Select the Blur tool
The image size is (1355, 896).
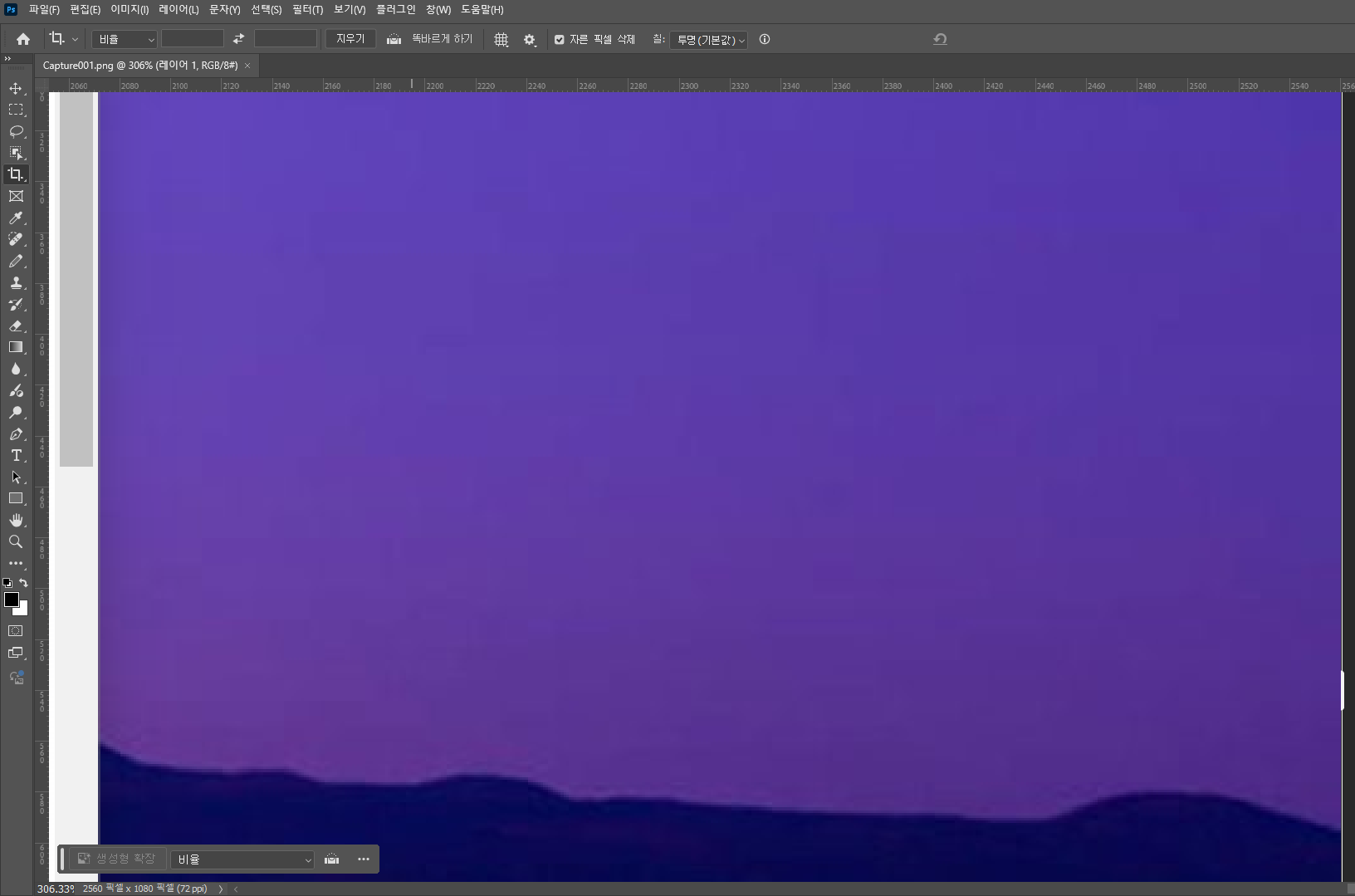(x=16, y=369)
